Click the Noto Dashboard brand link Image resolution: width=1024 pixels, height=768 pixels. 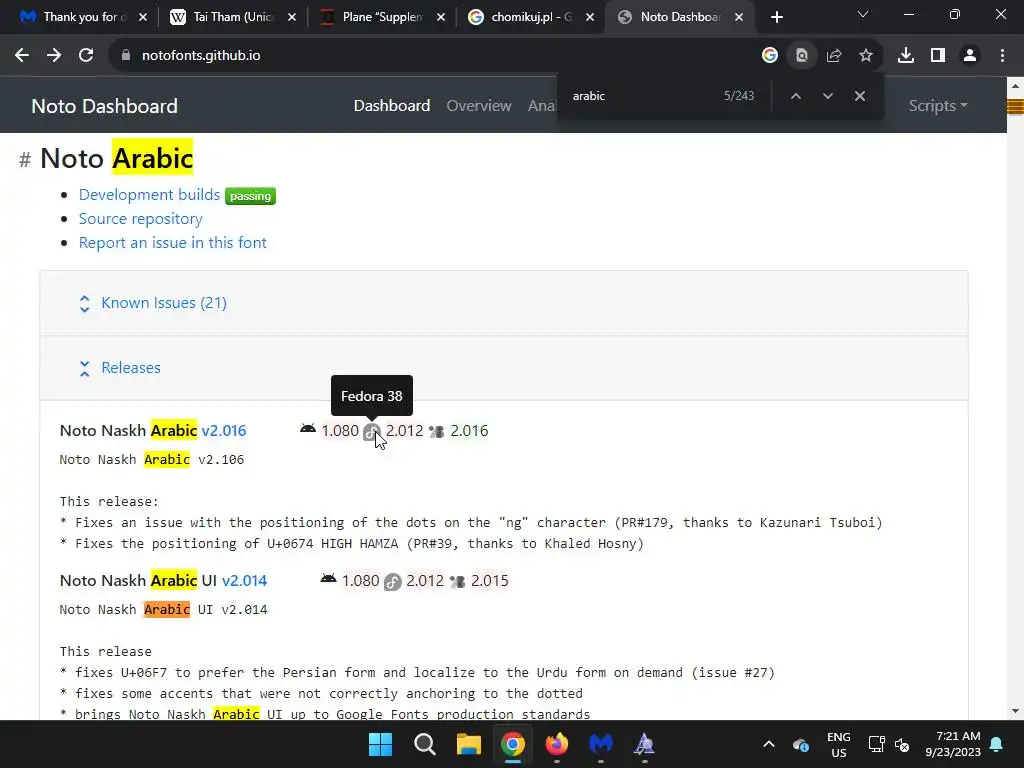(104, 106)
